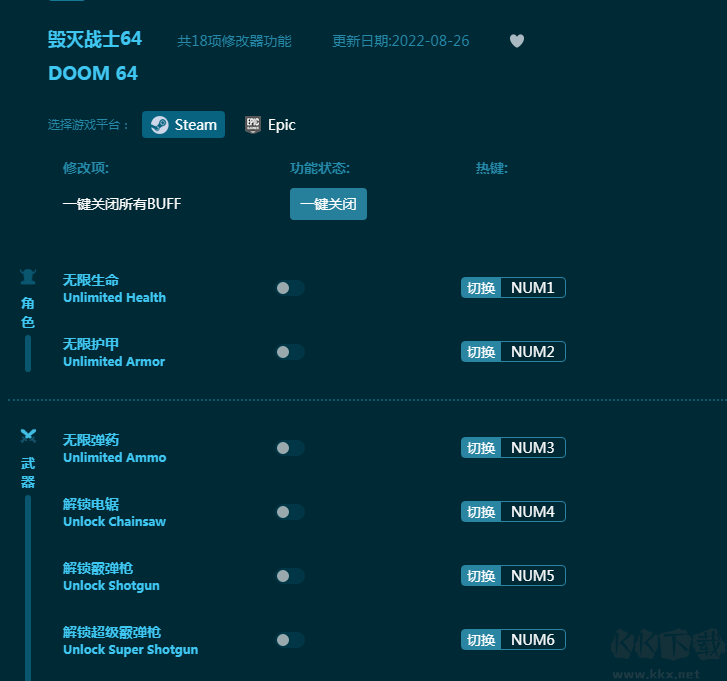Click the NUM2 hotkey field
Image resolution: width=727 pixels, height=681 pixels.
pos(533,352)
